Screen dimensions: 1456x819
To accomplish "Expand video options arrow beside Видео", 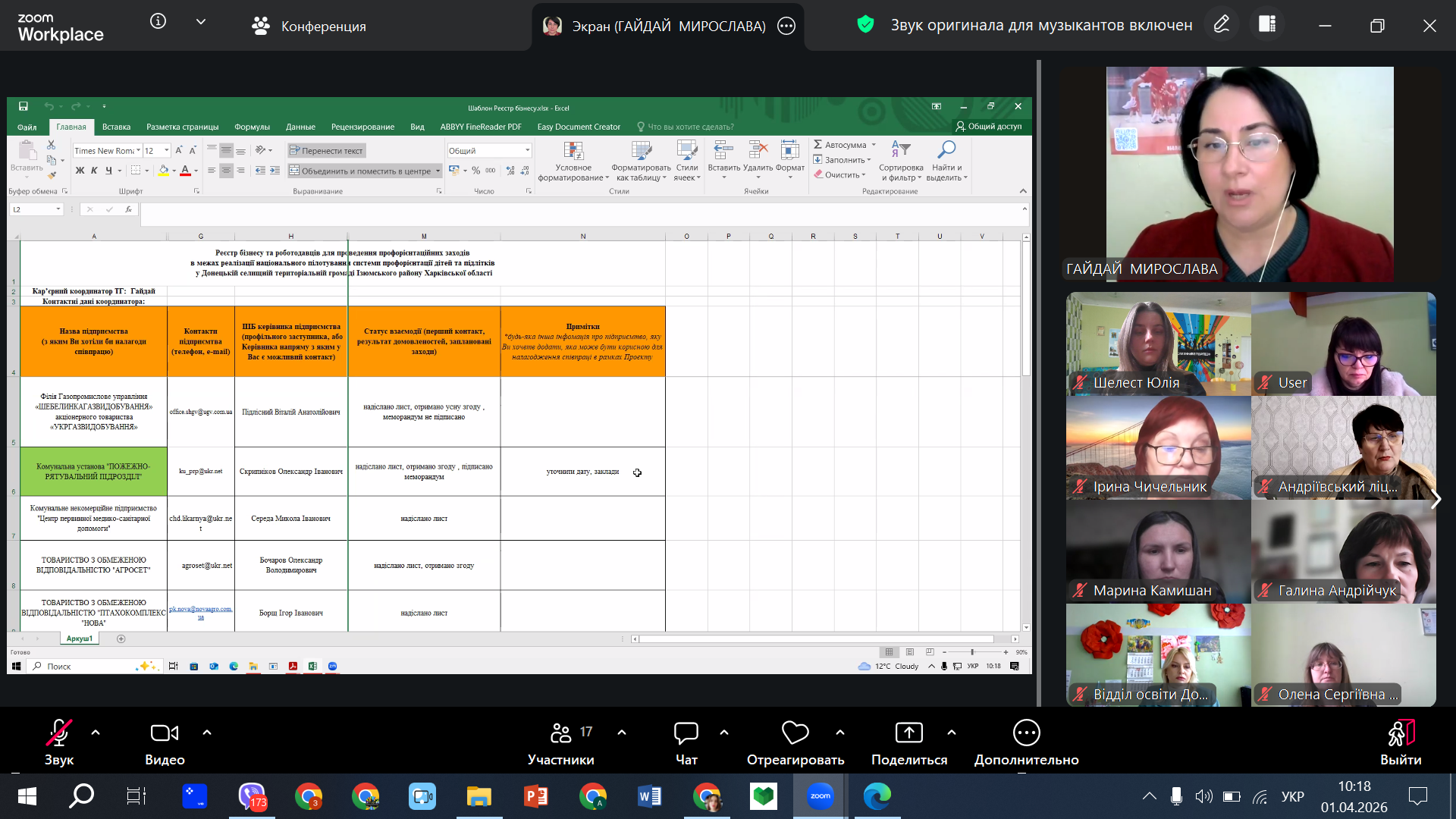I will (207, 733).
